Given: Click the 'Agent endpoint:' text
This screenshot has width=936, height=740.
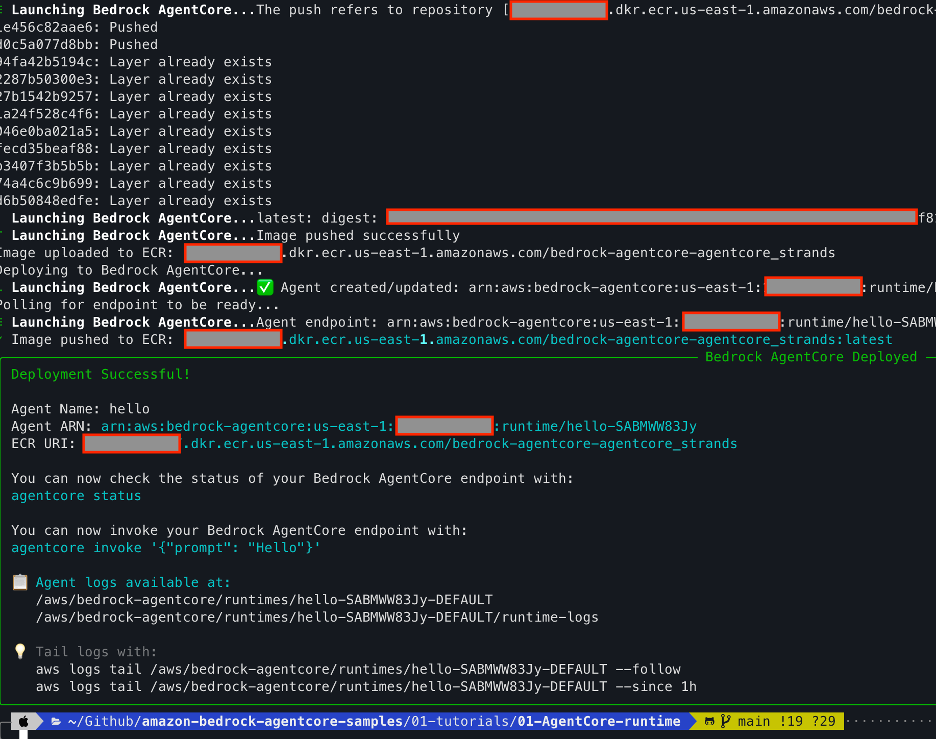Looking at the screenshot, I should (x=318, y=322).
